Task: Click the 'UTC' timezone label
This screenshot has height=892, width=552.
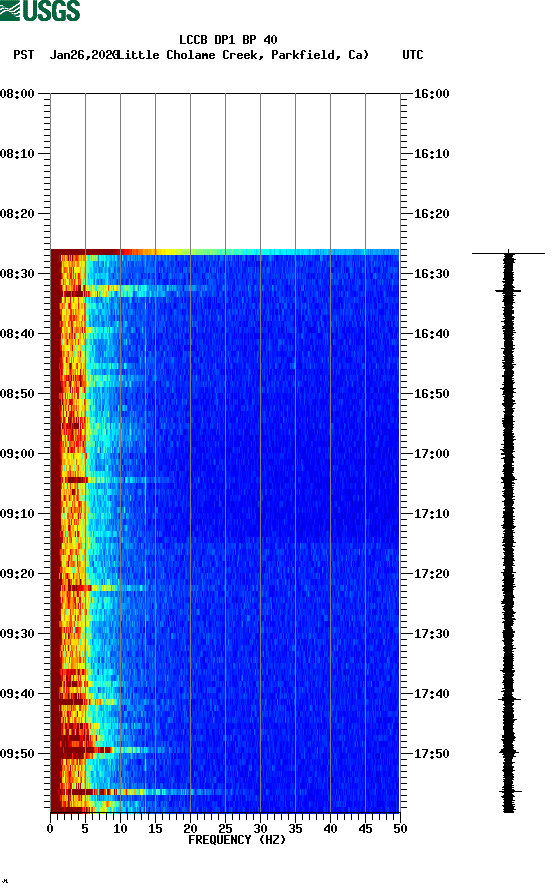Action: [413, 55]
